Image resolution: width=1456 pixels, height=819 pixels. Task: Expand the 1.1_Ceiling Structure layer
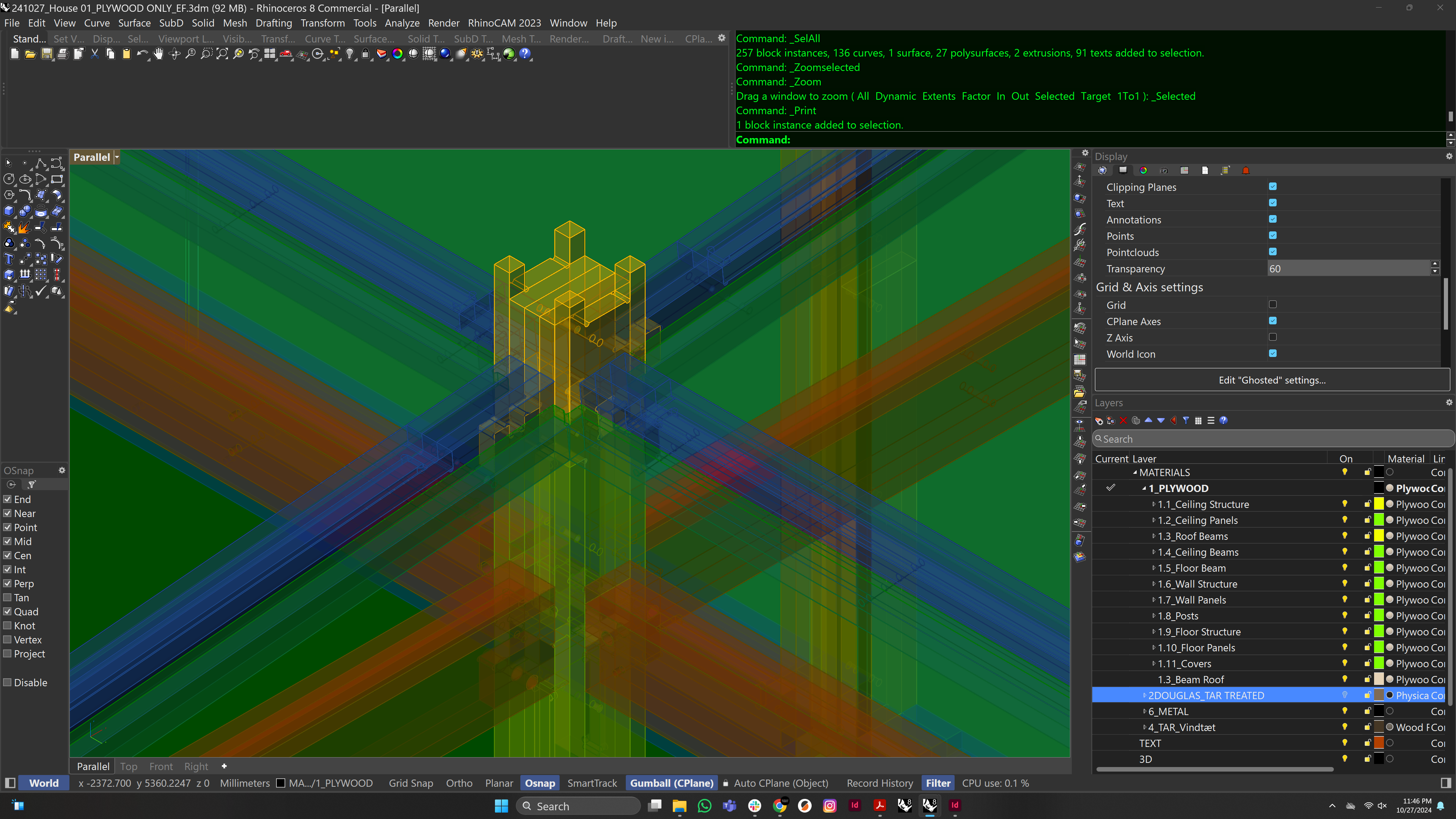point(1154,504)
